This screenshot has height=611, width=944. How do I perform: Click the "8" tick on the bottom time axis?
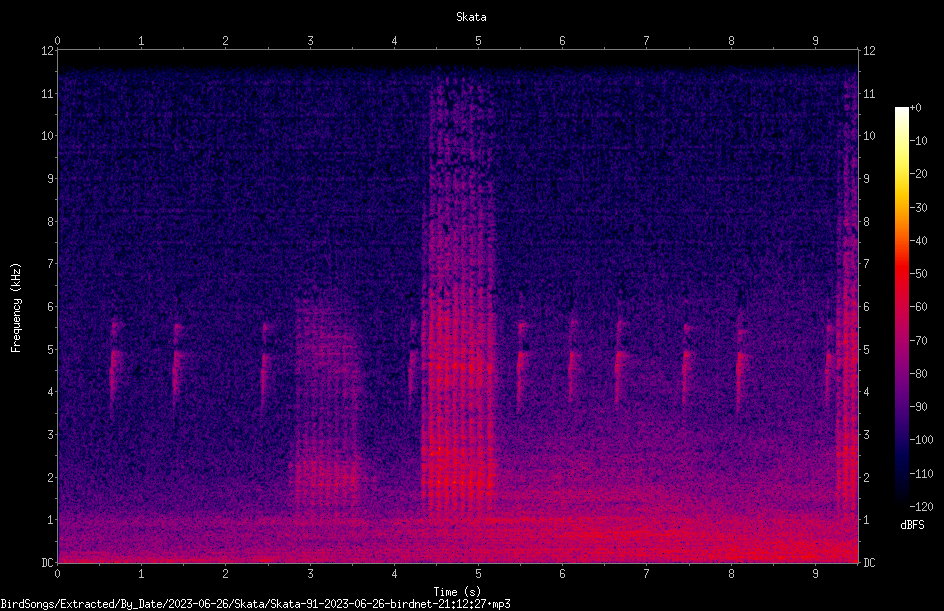coord(731,574)
